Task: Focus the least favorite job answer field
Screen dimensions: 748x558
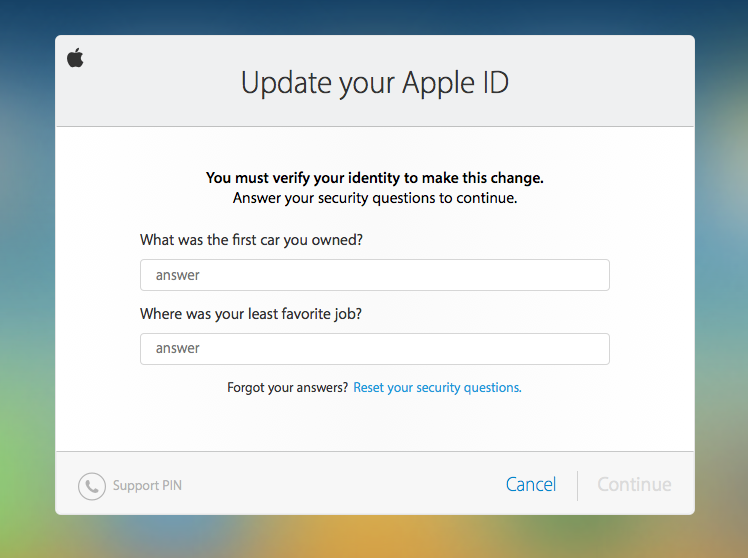Action: [374, 349]
